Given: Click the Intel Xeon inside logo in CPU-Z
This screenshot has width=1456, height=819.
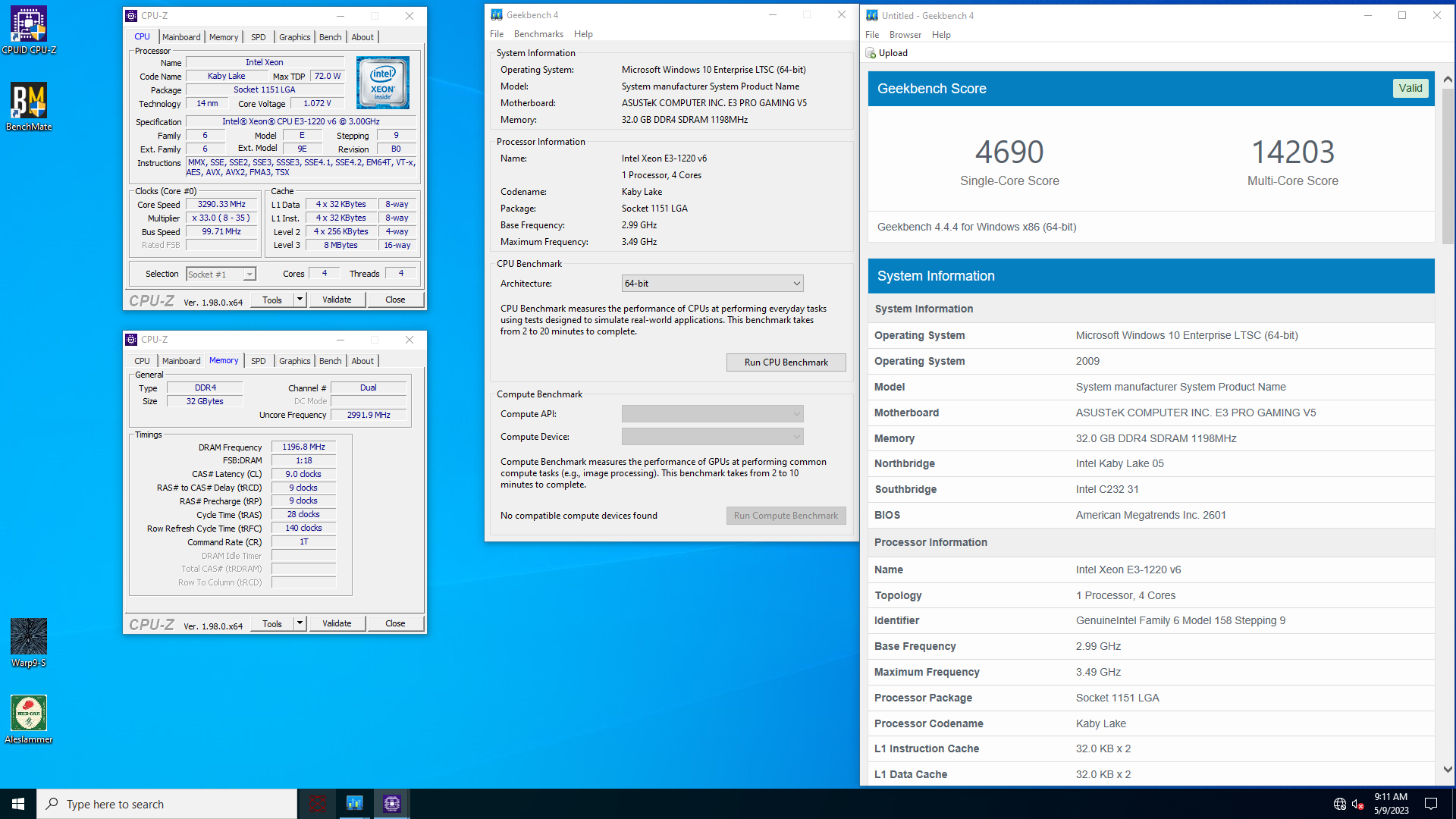Looking at the screenshot, I should [x=383, y=83].
